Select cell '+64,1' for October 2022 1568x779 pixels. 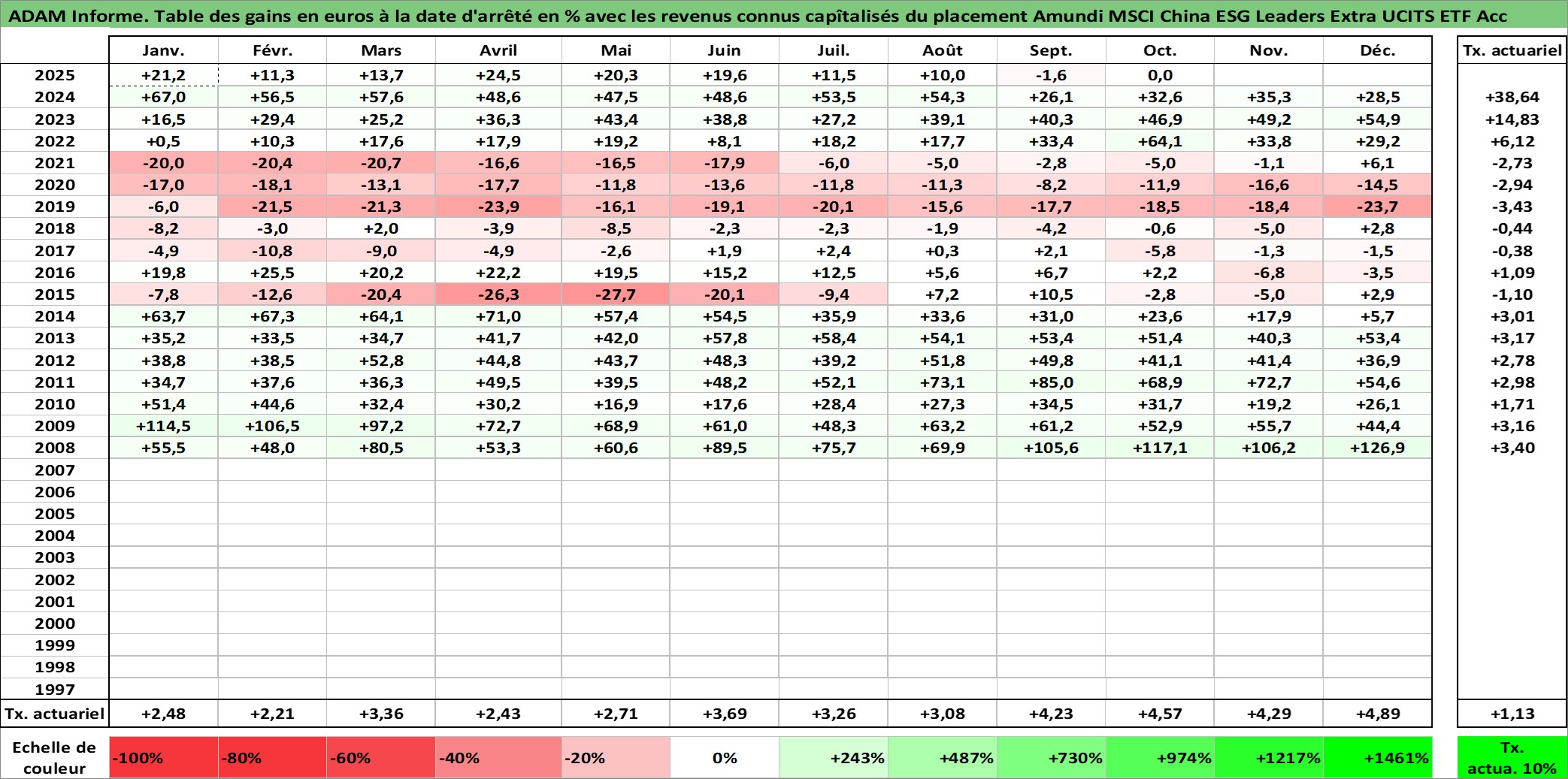click(1160, 141)
